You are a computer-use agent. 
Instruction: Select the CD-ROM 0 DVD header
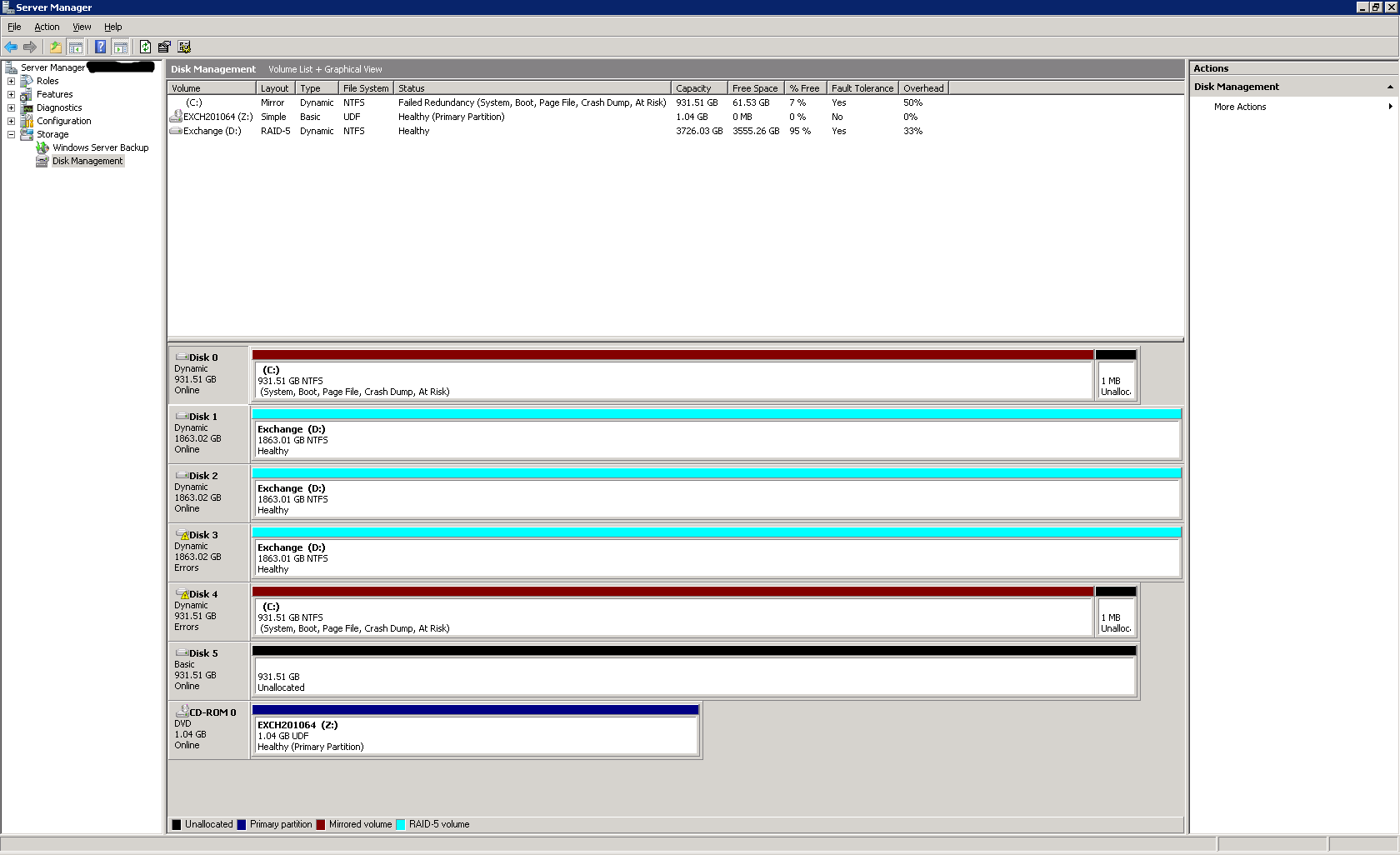pos(208,729)
